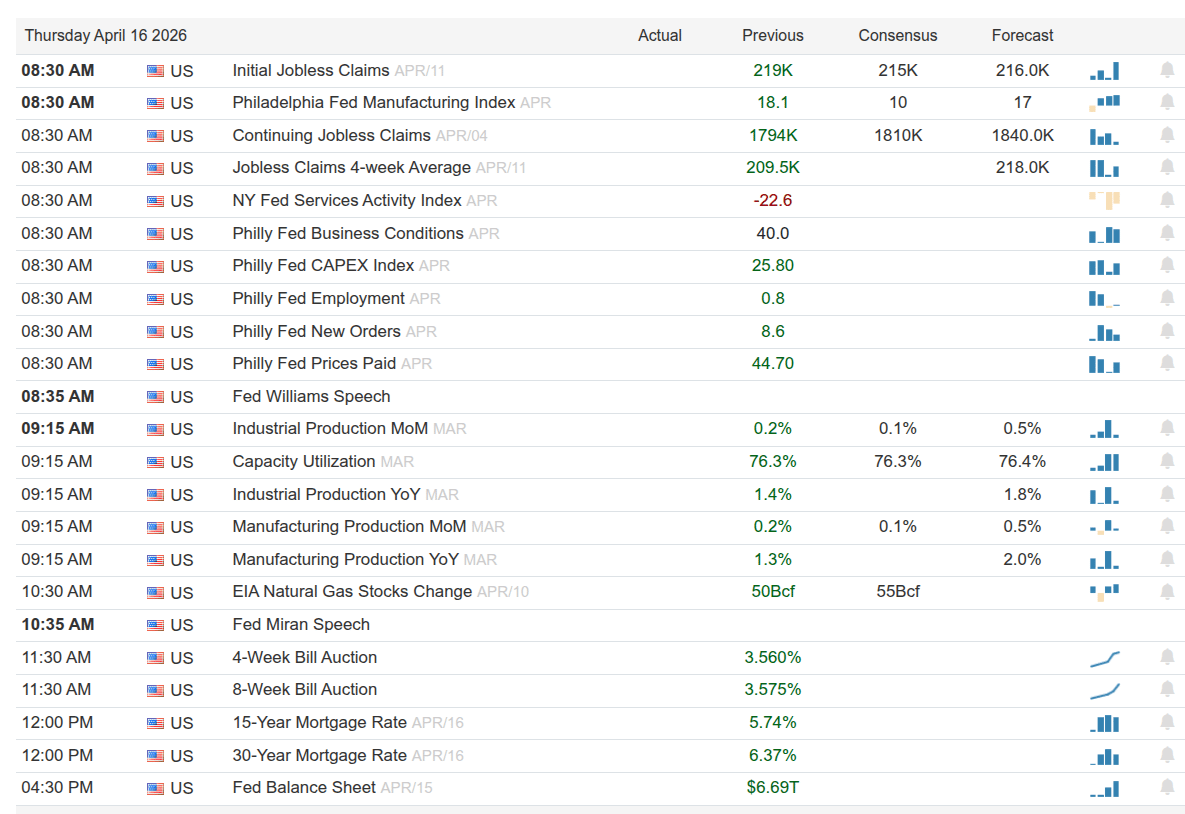The height and width of the screenshot is (814, 1185).
Task: Turn on alert bell for Philly Fed Employment
Action: (x=1167, y=298)
